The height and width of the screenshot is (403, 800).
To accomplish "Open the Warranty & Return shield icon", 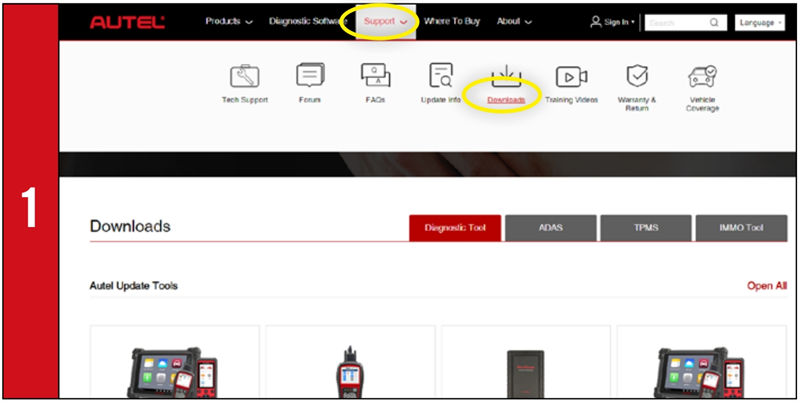I will click(x=637, y=75).
